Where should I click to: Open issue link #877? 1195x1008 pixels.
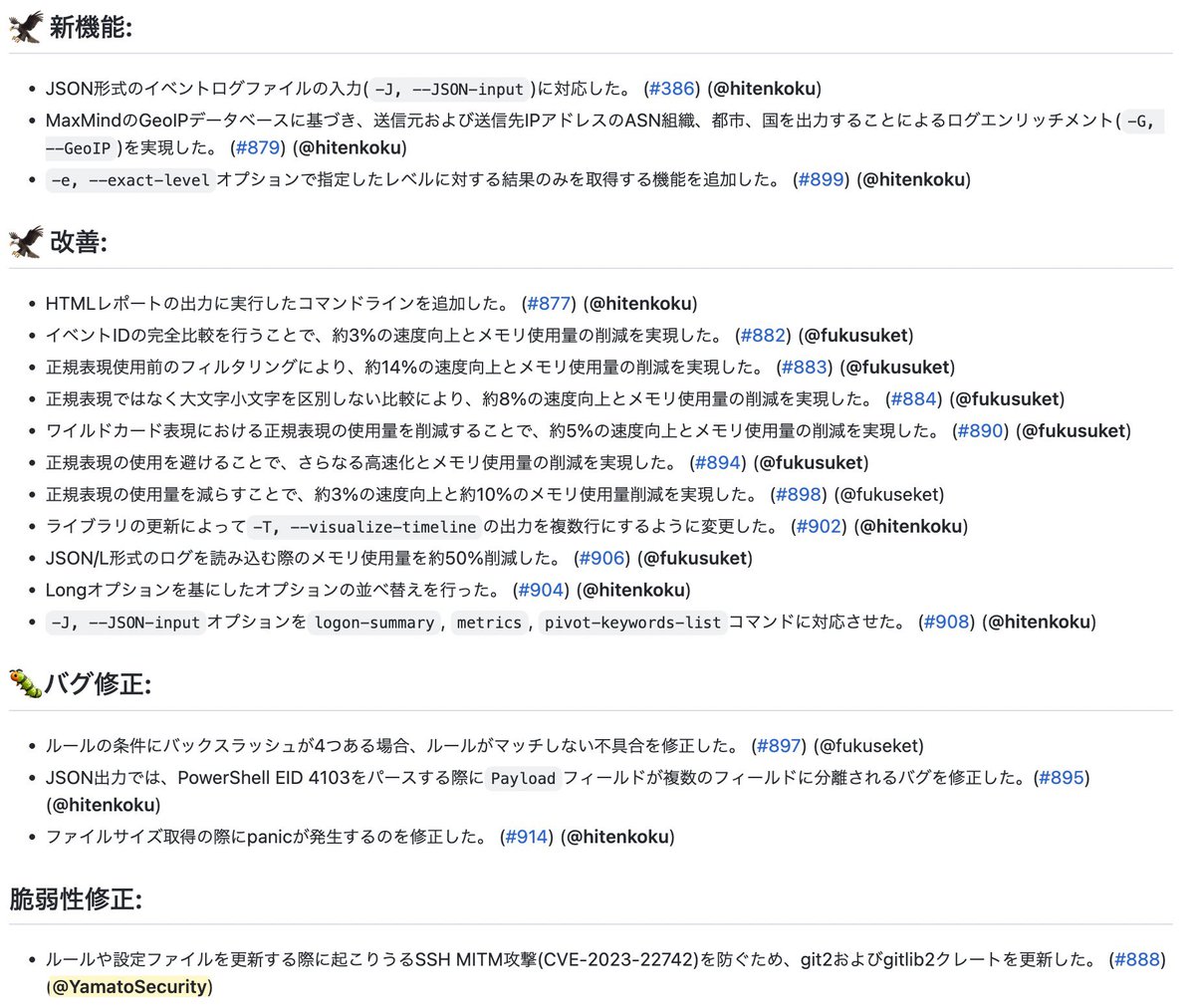point(549,304)
